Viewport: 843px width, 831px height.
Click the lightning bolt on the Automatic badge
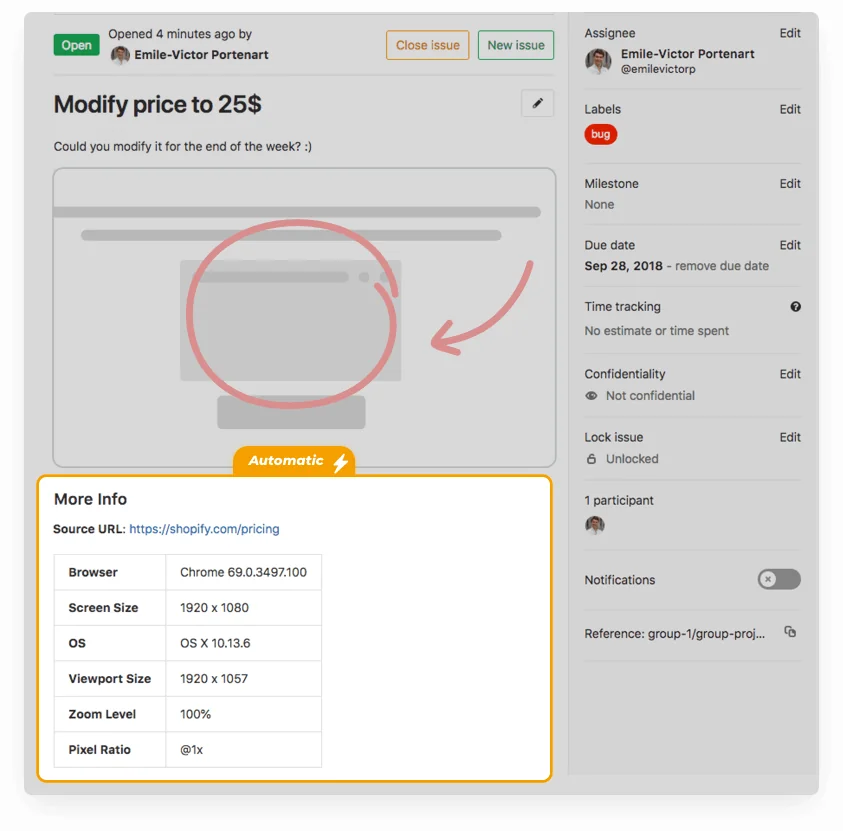[340, 461]
